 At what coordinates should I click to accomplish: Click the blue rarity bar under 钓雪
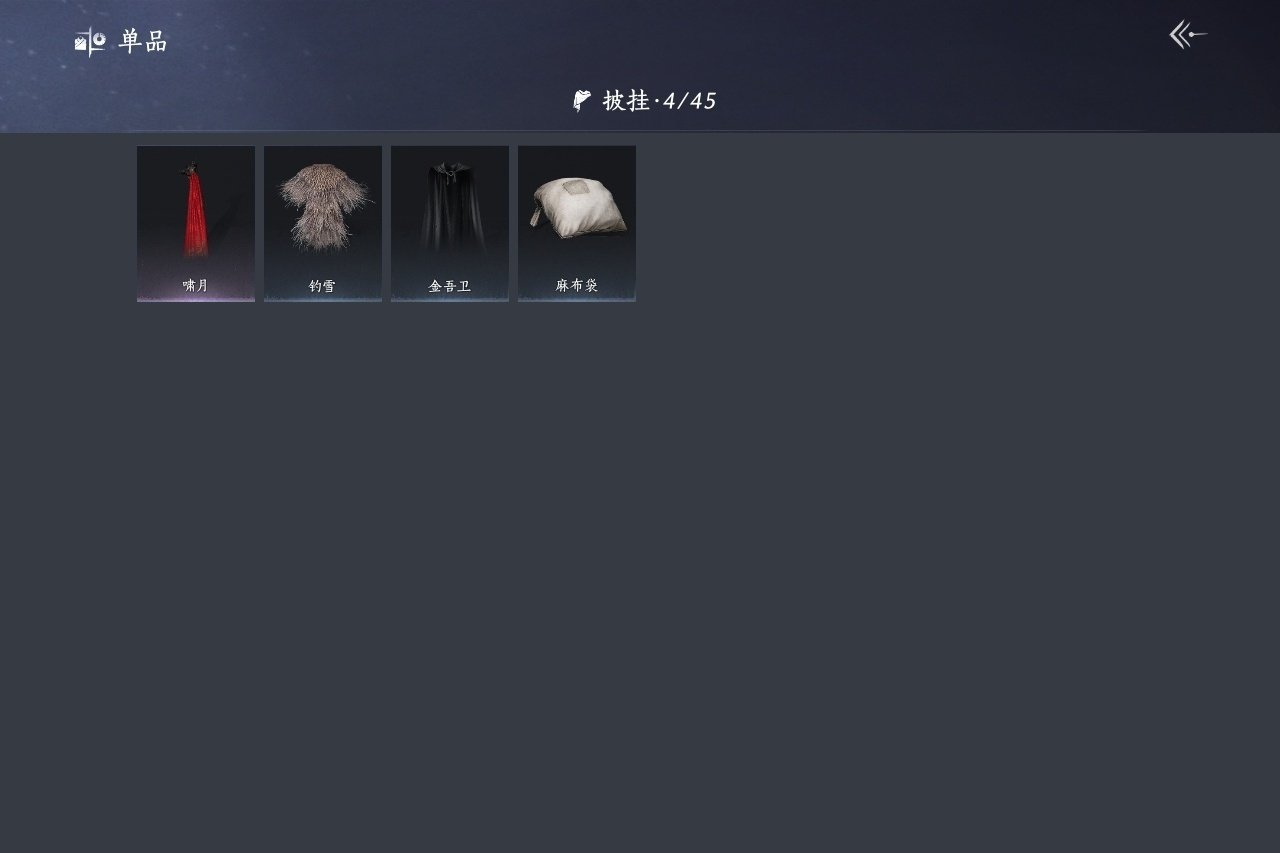coord(323,299)
